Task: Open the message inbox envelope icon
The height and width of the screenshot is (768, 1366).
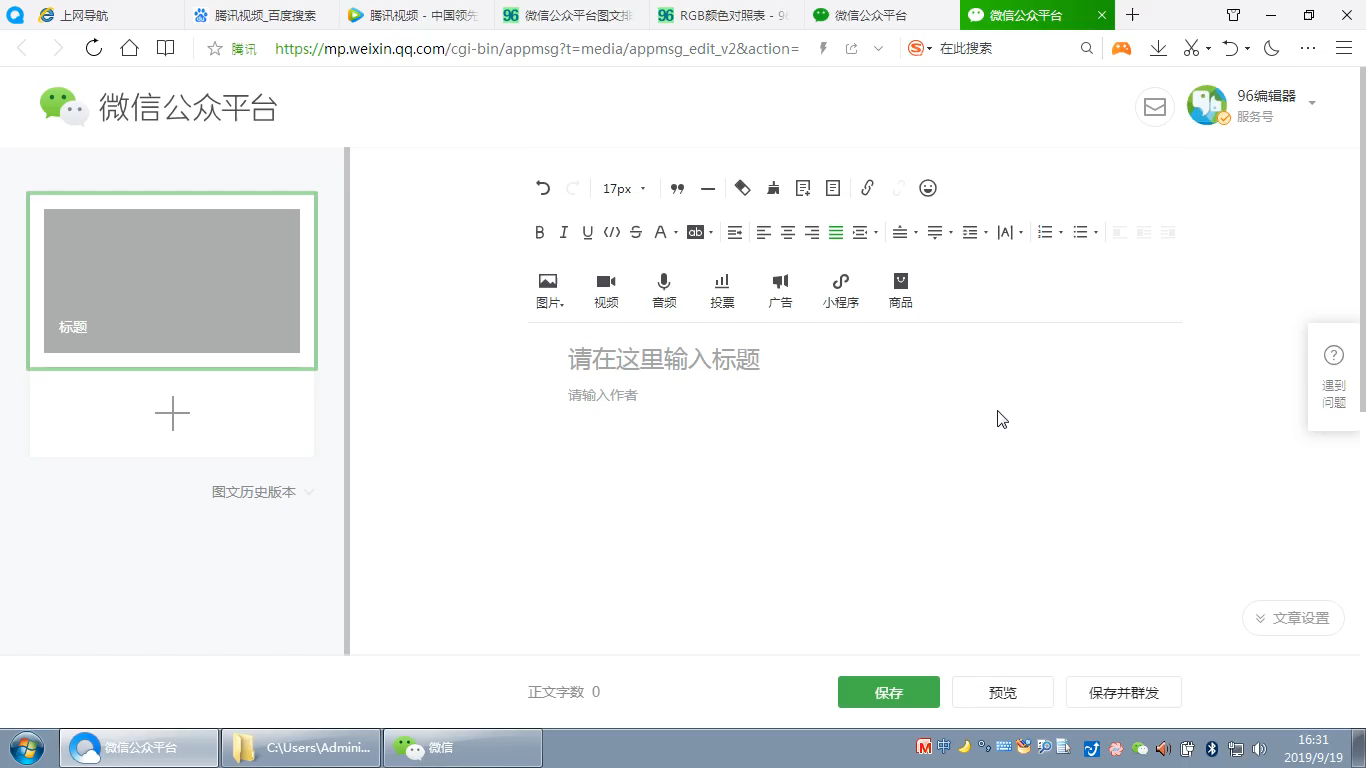Action: click(1155, 107)
